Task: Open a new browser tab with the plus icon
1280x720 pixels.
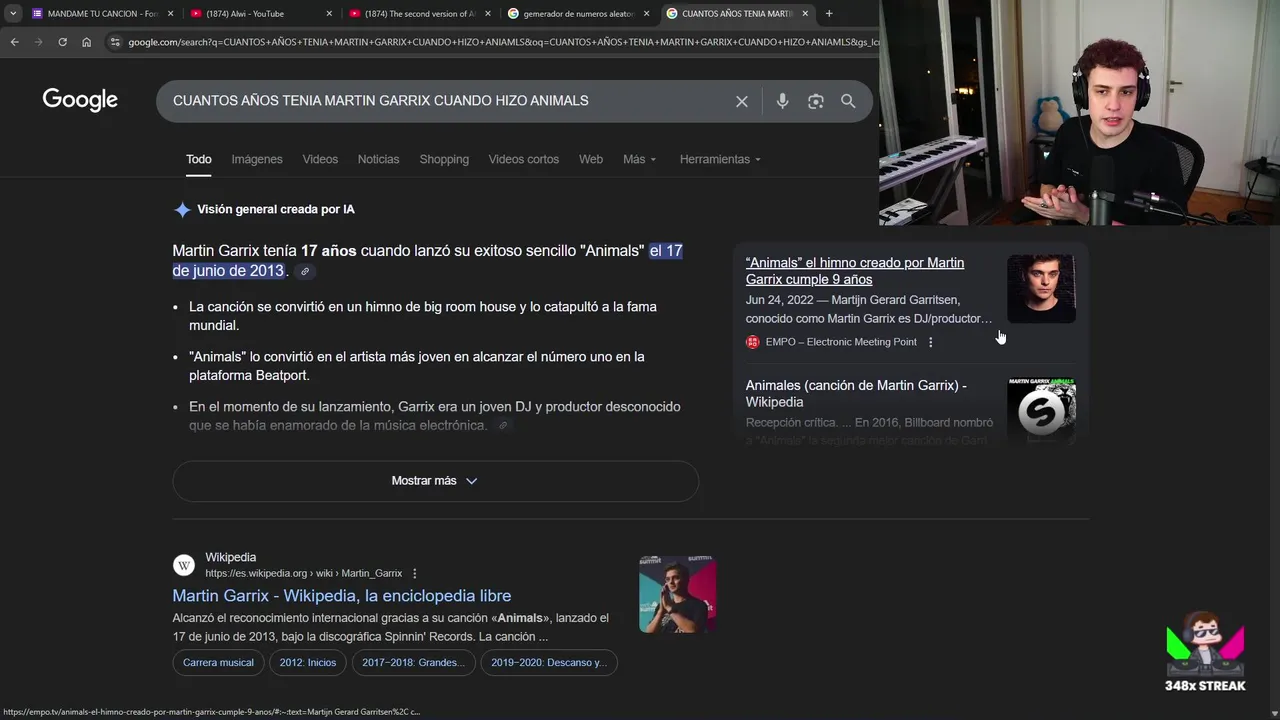Action: tap(828, 13)
